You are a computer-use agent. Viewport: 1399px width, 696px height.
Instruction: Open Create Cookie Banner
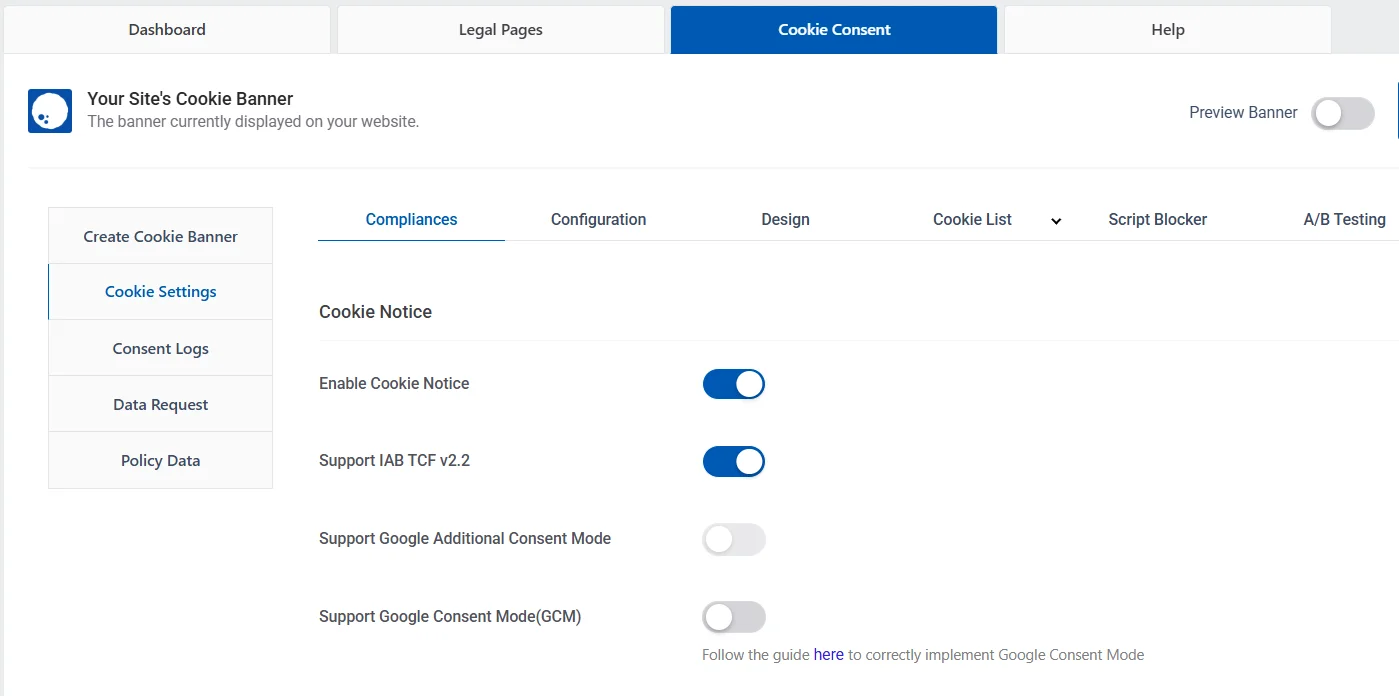(x=160, y=236)
